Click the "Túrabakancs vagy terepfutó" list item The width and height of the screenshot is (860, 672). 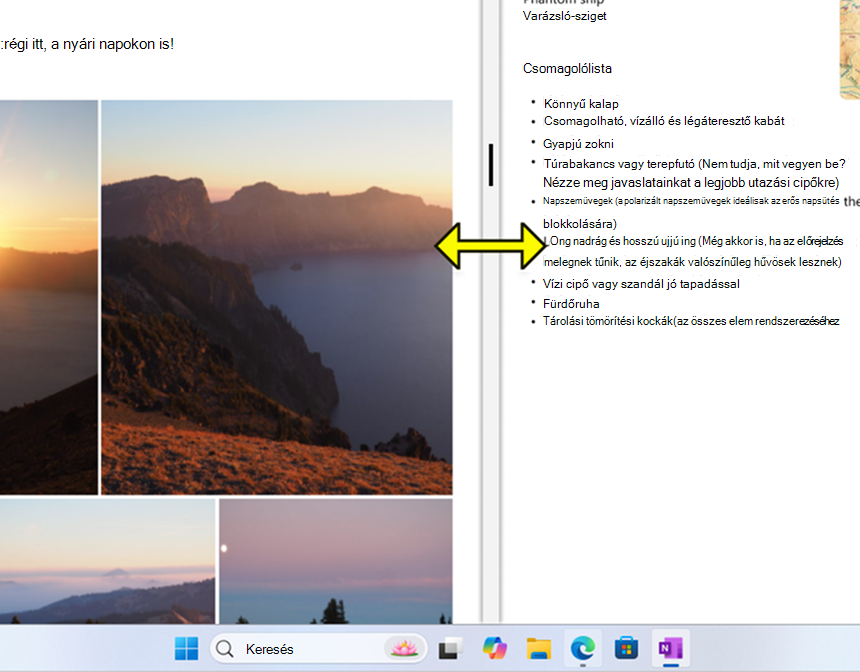click(694, 173)
